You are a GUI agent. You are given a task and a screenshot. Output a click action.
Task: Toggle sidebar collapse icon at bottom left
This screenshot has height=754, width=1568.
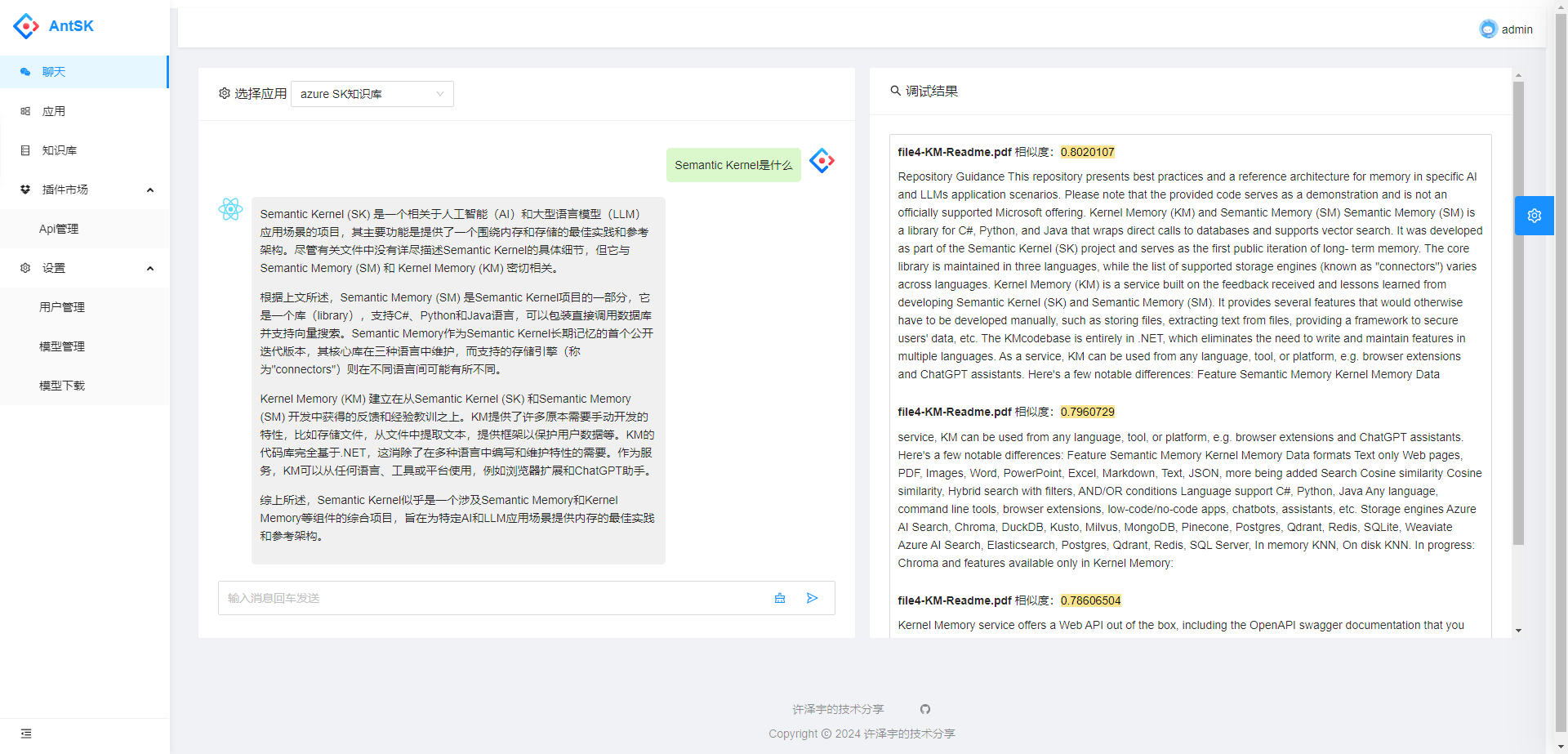click(26, 734)
